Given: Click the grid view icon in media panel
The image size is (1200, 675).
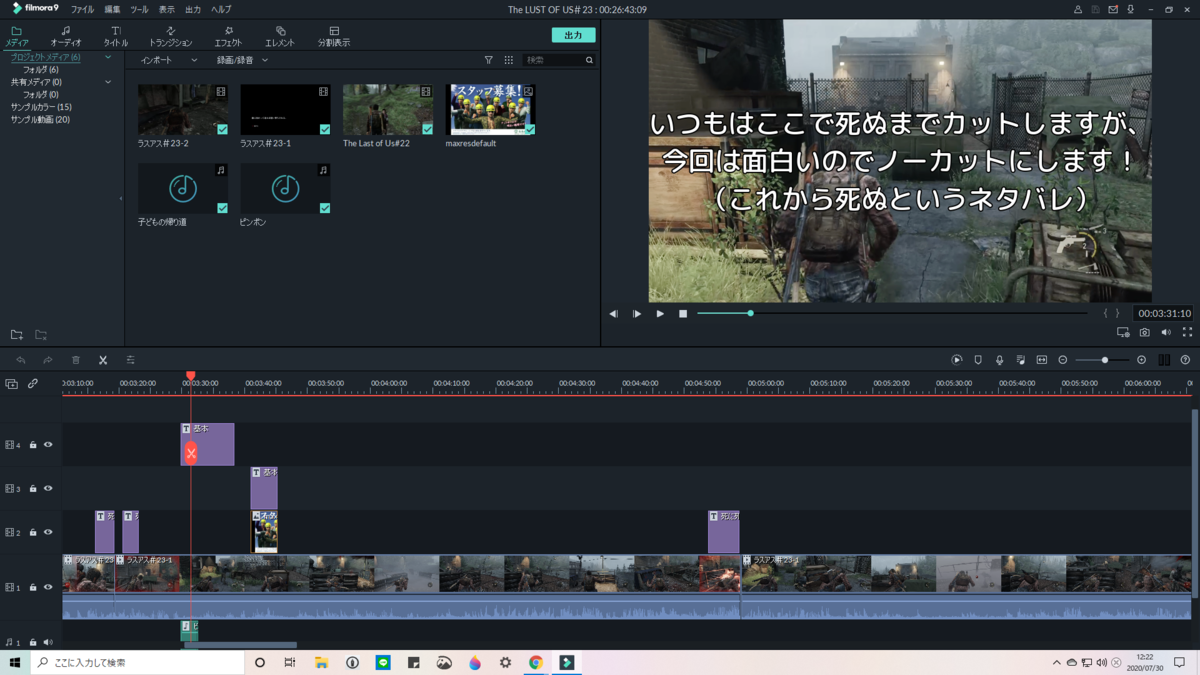Looking at the screenshot, I should click(509, 60).
